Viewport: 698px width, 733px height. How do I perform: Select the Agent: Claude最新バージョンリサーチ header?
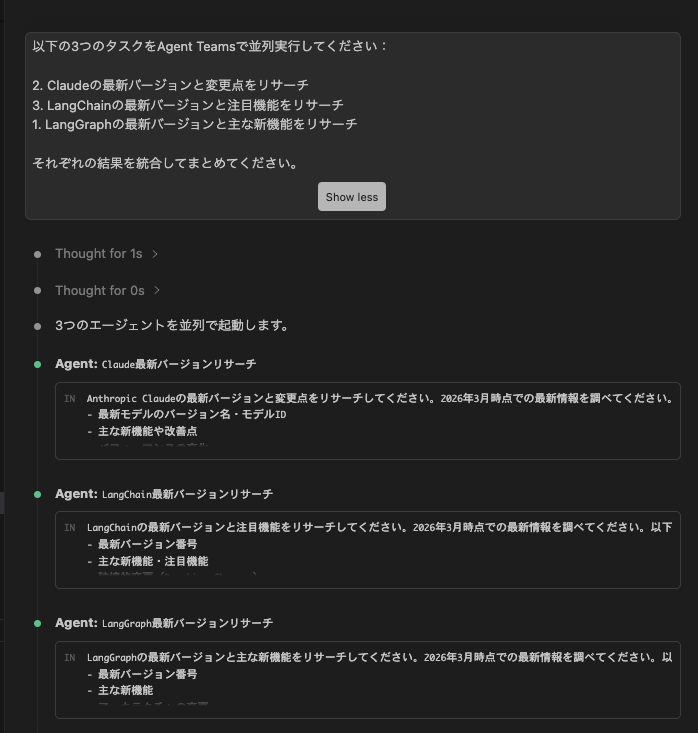coord(155,364)
